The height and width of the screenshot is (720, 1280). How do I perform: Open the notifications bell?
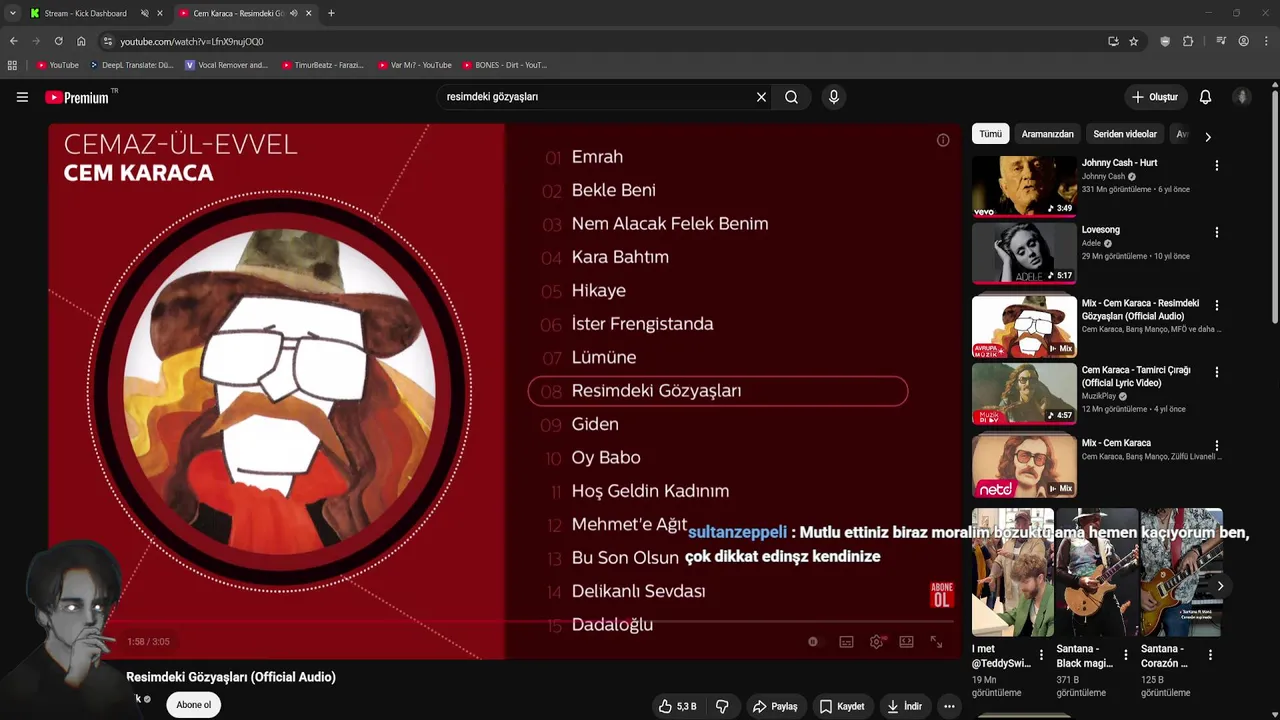pyautogui.click(x=1205, y=97)
